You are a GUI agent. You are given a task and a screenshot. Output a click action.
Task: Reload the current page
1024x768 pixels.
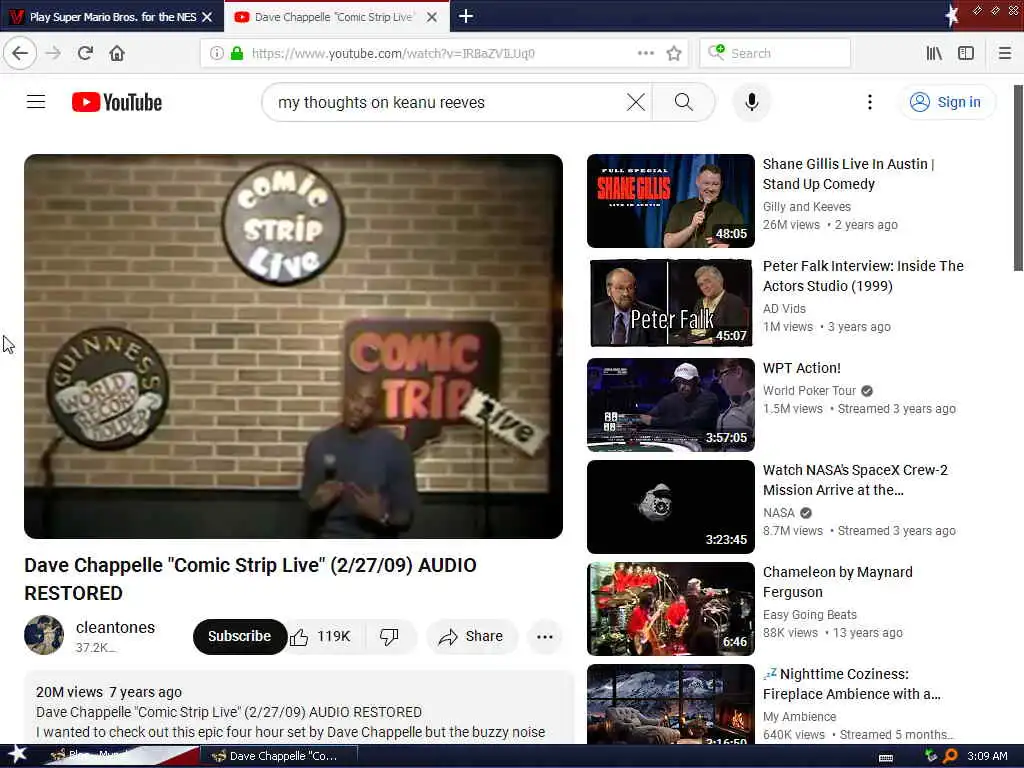click(x=85, y=53)
